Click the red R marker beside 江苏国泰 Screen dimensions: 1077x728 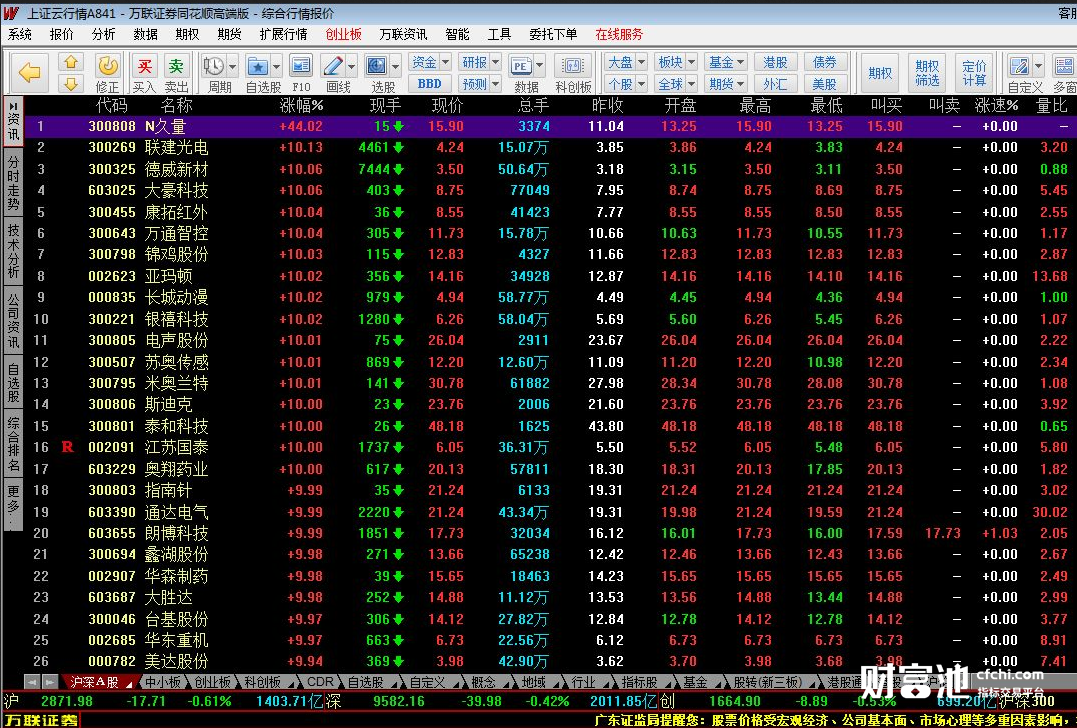(67, 447)
